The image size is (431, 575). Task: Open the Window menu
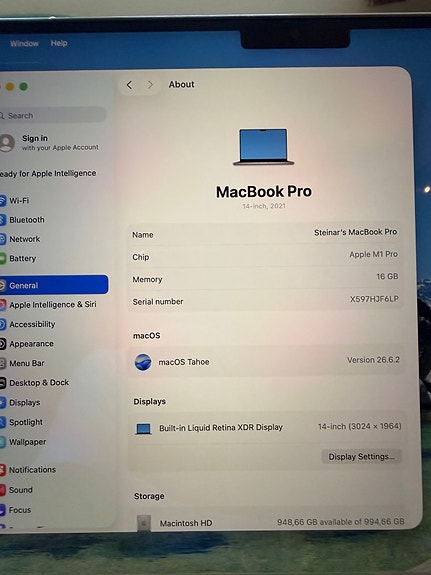24,43
